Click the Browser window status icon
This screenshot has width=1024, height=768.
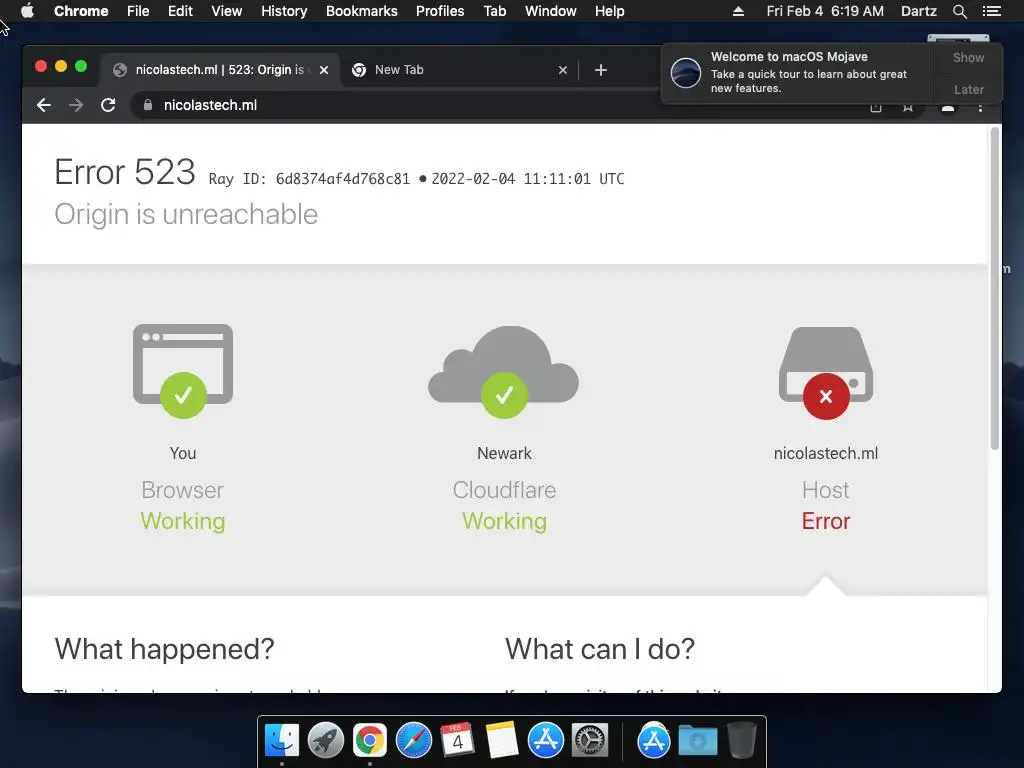pos(183,370)
